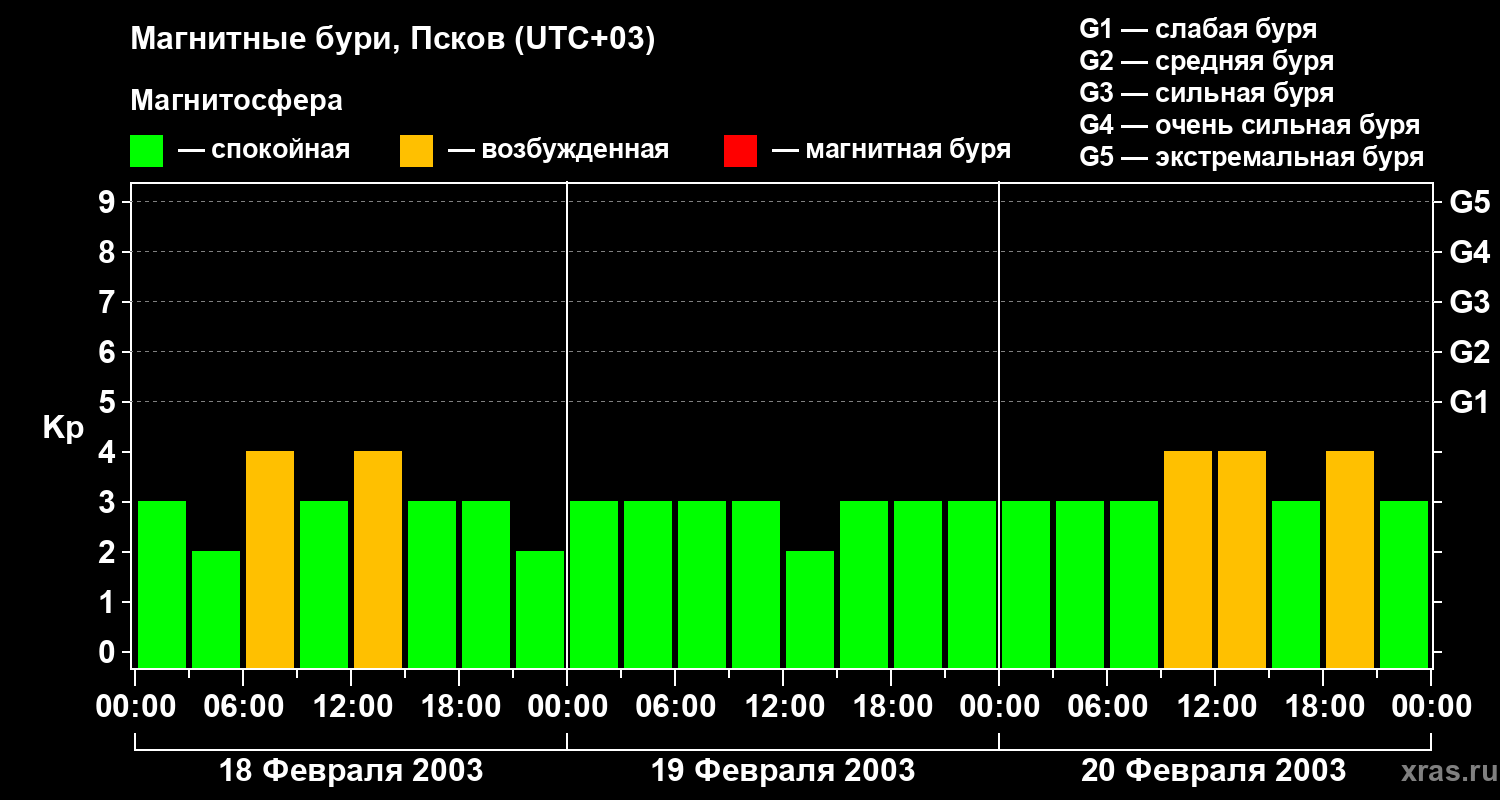The height and width of the screenshot is (800, 1500).
Task: Click 'G5 — экстремальная буря' description
Action: coord(1252,157)
